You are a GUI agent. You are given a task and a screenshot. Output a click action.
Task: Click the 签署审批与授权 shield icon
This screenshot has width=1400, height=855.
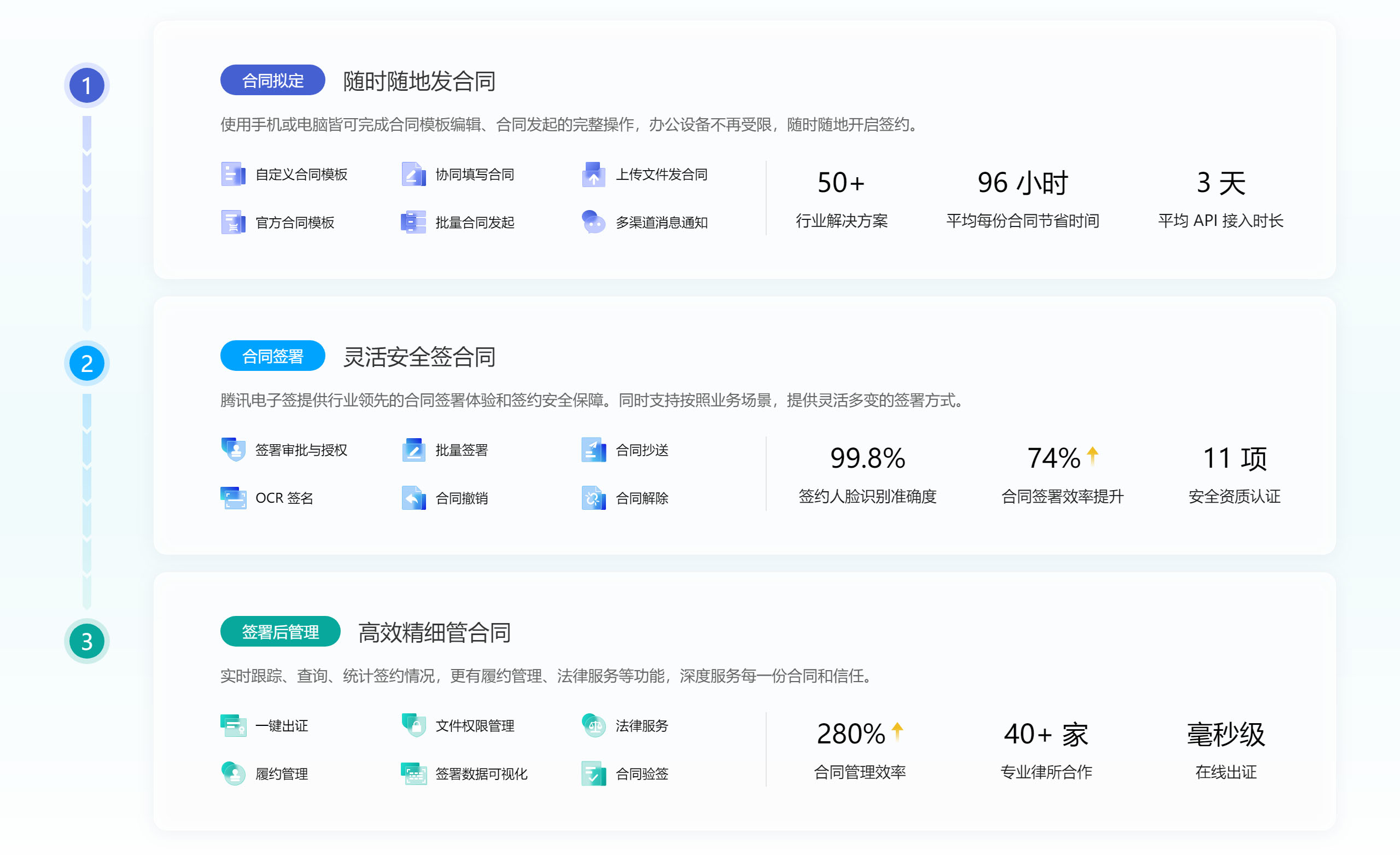[233, 450]
